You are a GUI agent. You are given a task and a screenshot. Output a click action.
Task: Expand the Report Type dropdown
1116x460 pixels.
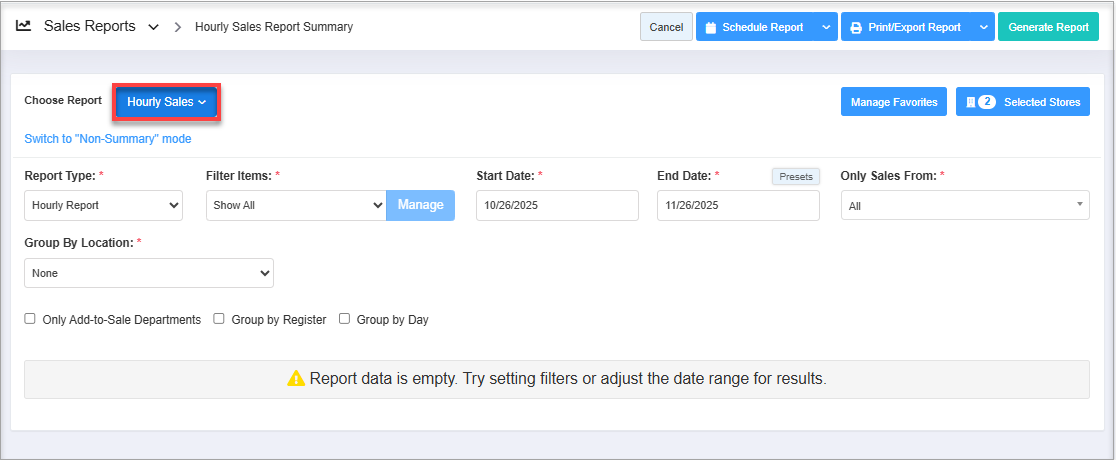(x=103, y=205)
